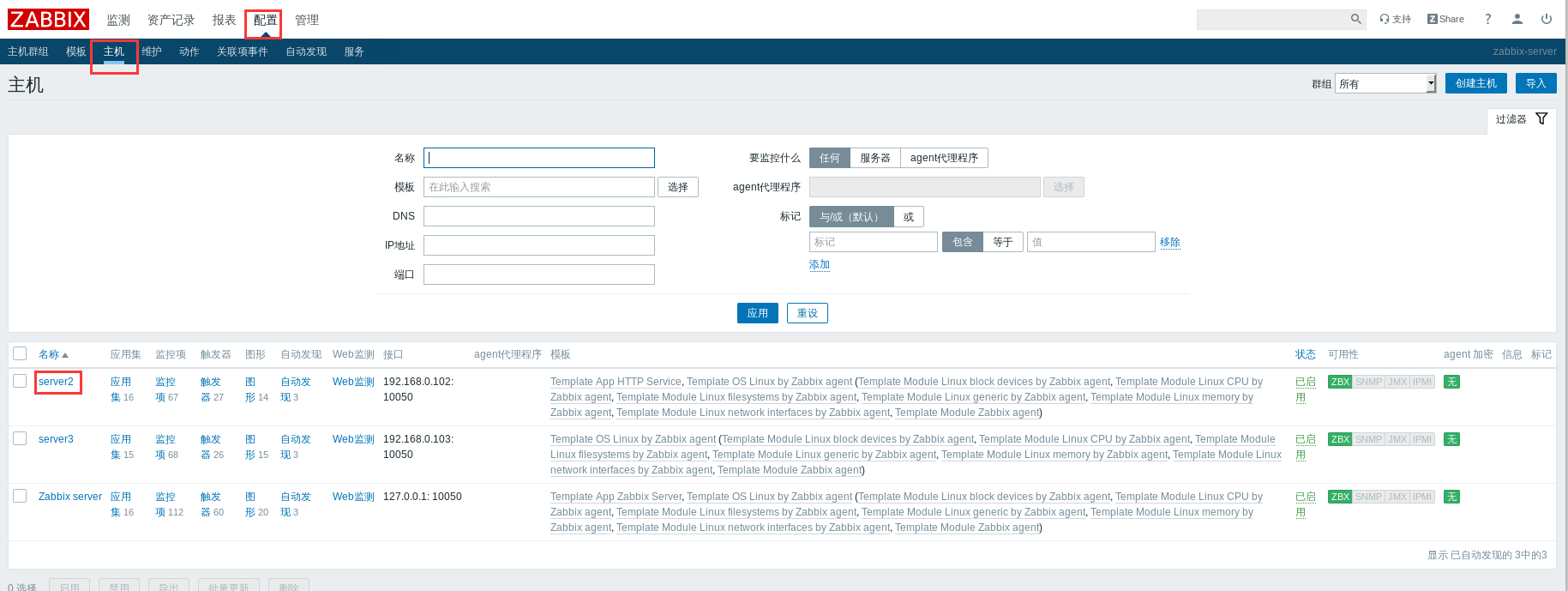Click agent encryption badge for server3
This screenshot has width=1568, height=591.
pyautogui.click(x=1451, y=439)
